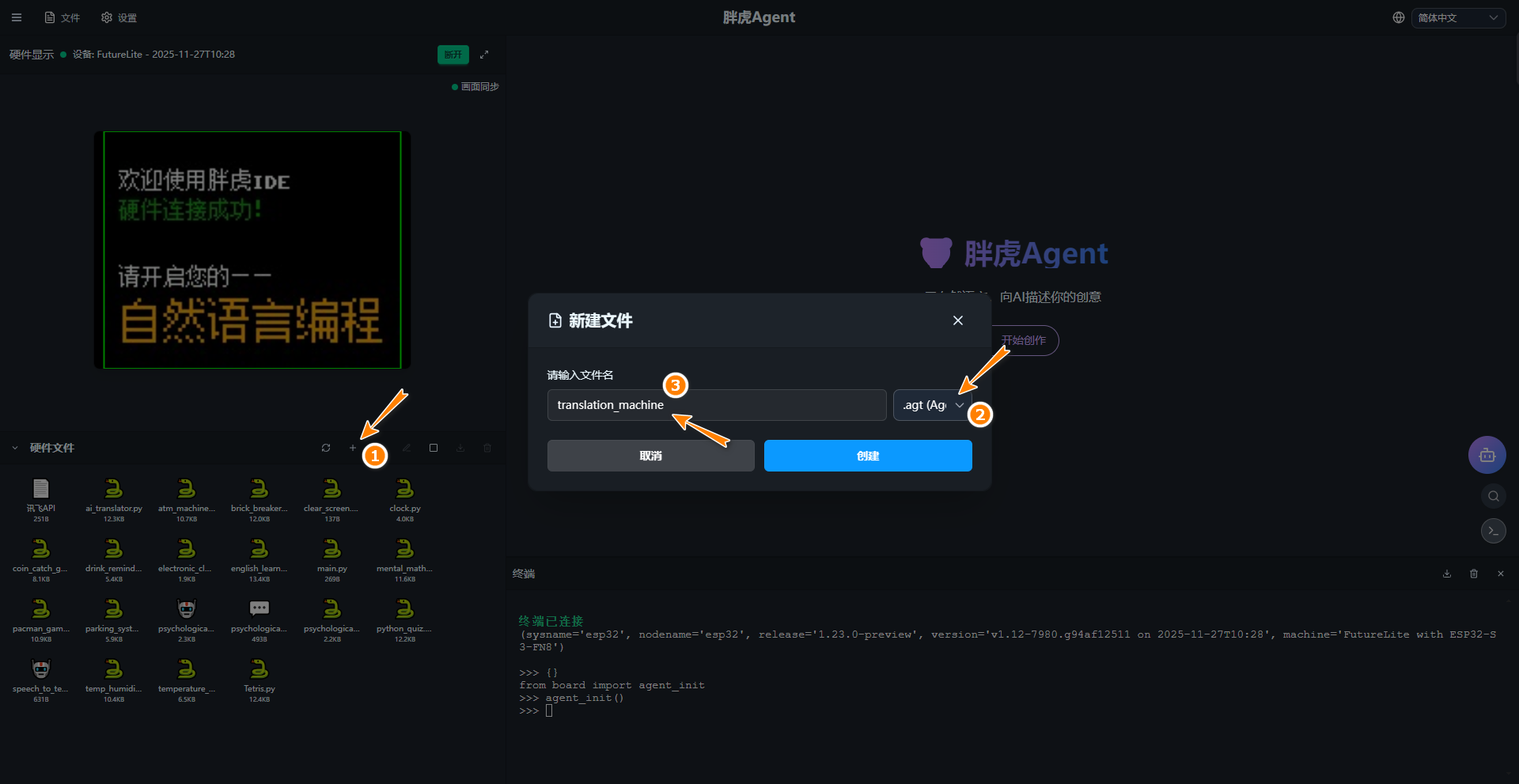
Task: Toggle the select-all square in hardware files toolbar
Action: click(x=434, y=448)
